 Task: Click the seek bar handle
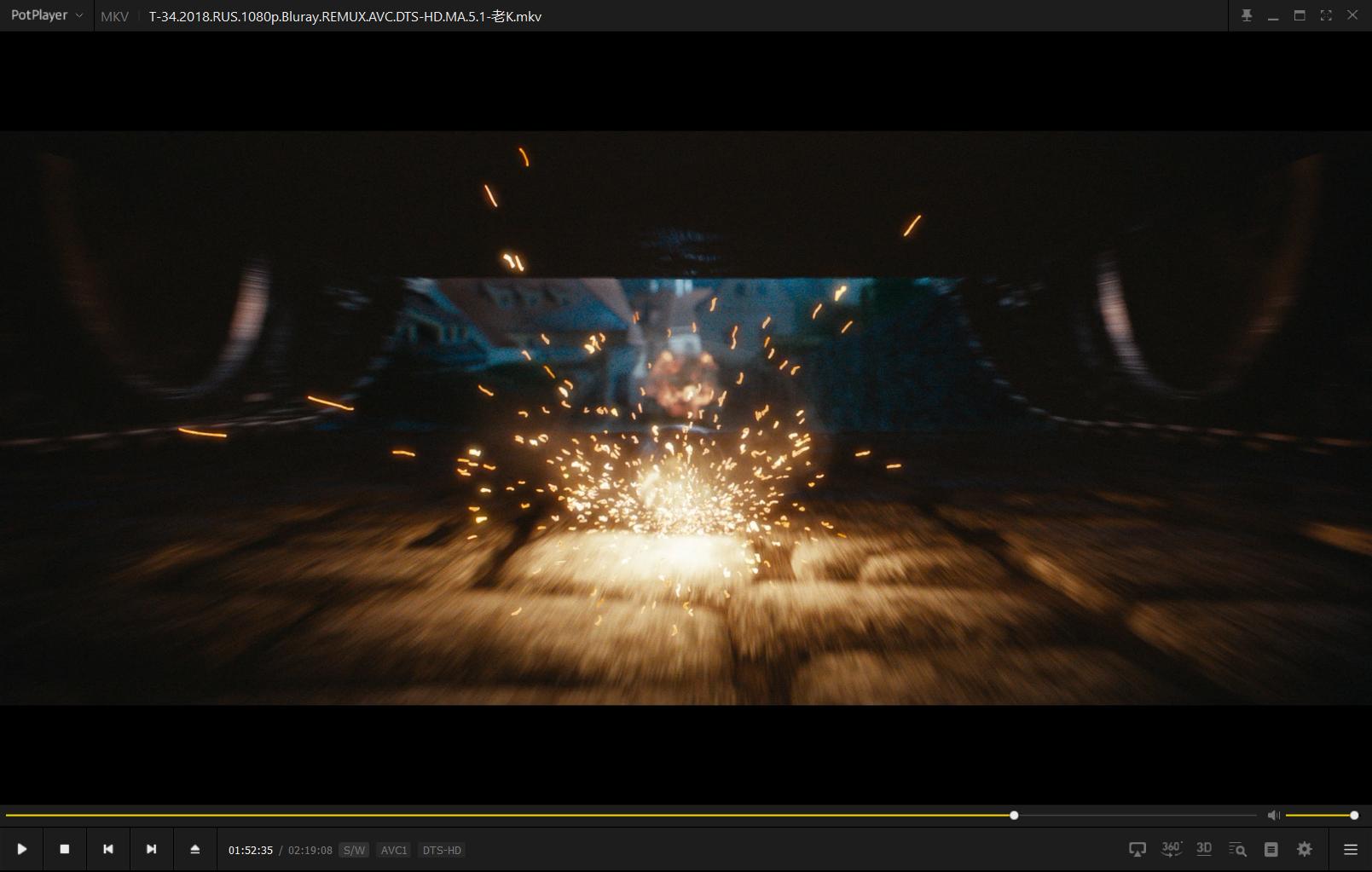point(1014,816)
